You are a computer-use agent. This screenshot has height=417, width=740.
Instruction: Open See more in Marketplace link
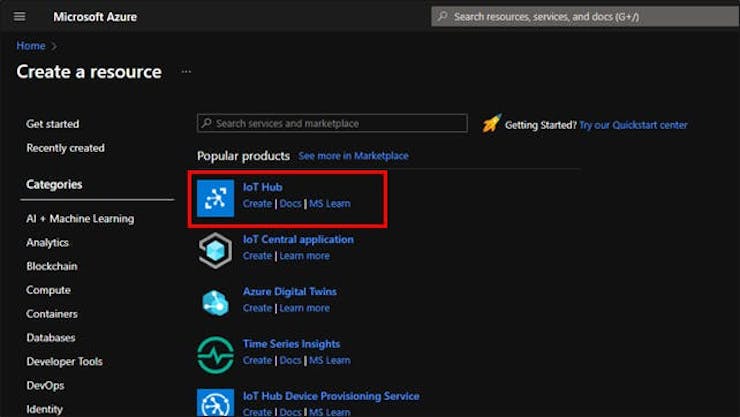tap(353, 156)
